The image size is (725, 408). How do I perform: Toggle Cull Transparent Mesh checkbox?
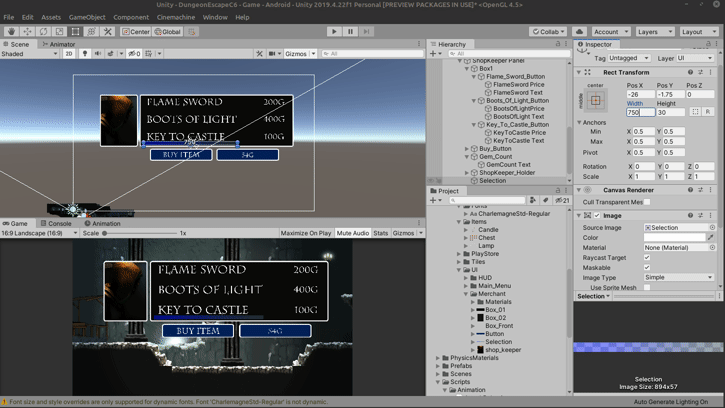pos(647,202)
